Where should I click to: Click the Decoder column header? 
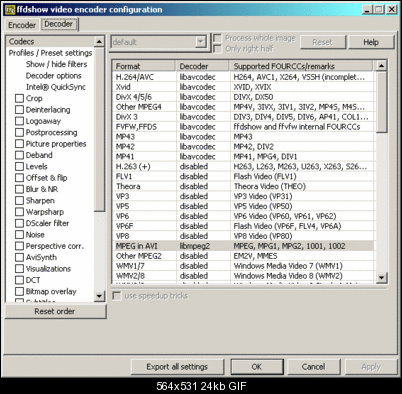click(x=203, y=66)
